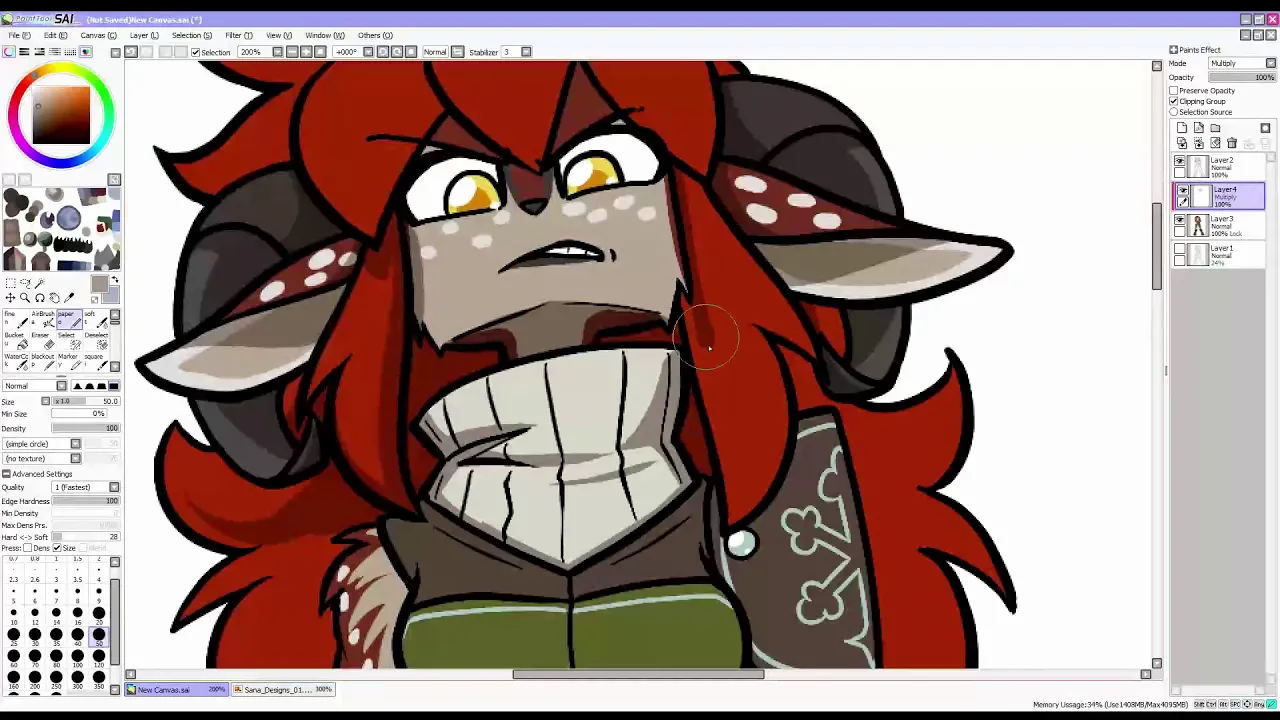The width and height of the screenshot is (1280, 720).
Task: Switch to the New Canvas.sai tab
Action: click(177, 689)
